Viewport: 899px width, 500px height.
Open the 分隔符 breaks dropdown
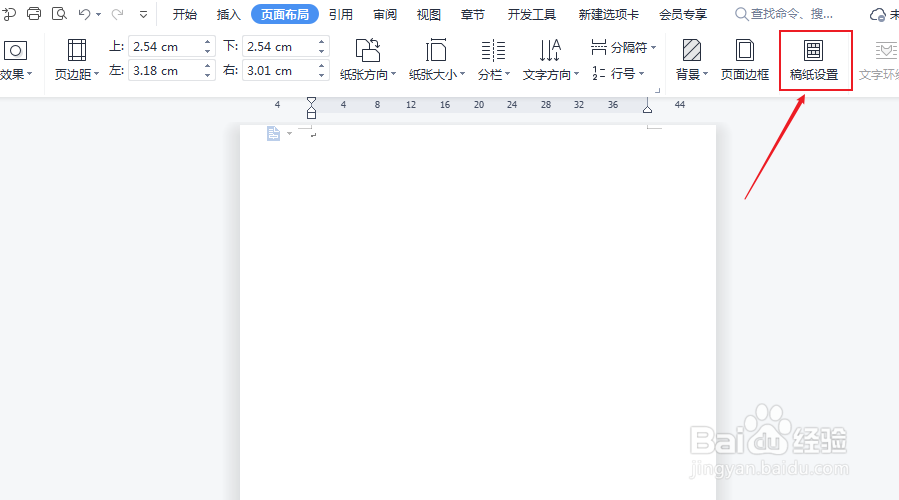coord(623,47)
